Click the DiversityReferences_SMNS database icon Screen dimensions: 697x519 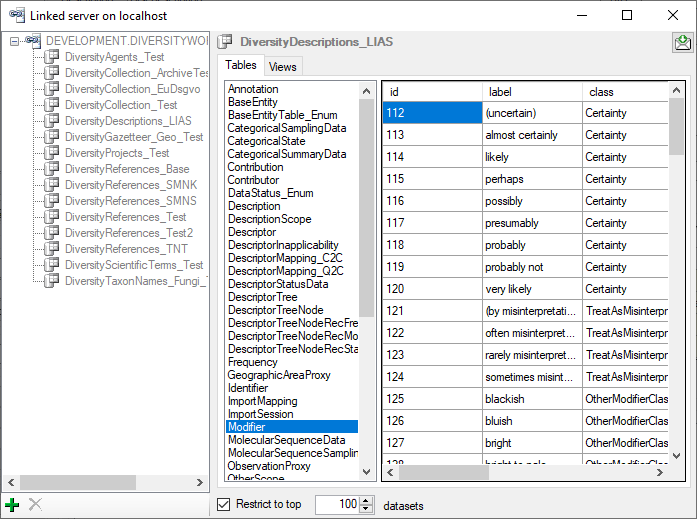52,200
